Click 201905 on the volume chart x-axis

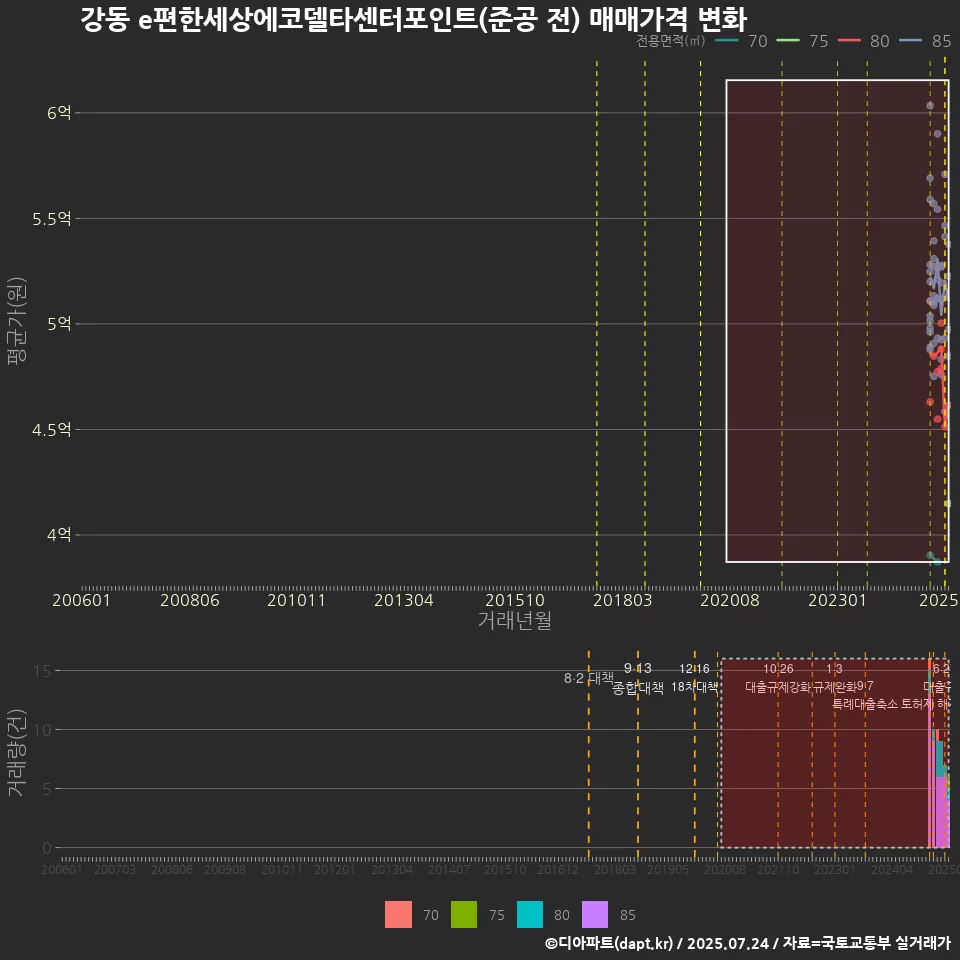coord(668,869)
